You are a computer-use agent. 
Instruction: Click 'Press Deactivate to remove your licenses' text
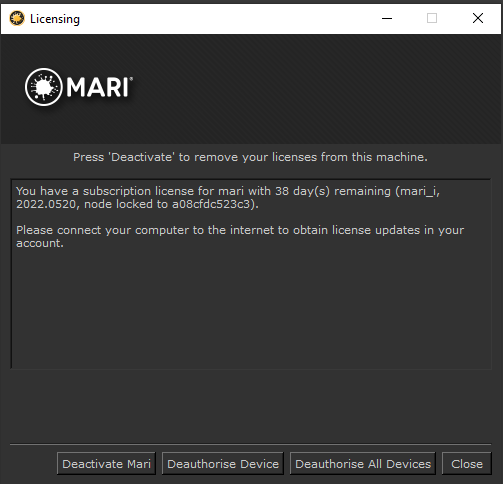250,157
